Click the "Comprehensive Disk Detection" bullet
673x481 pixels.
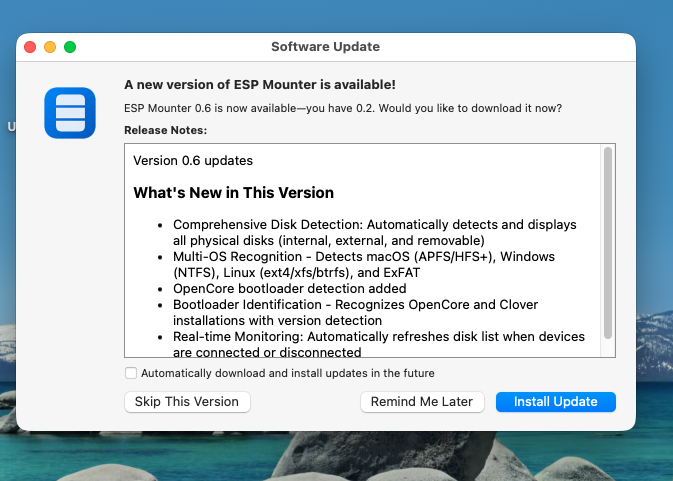pos(374,233)
